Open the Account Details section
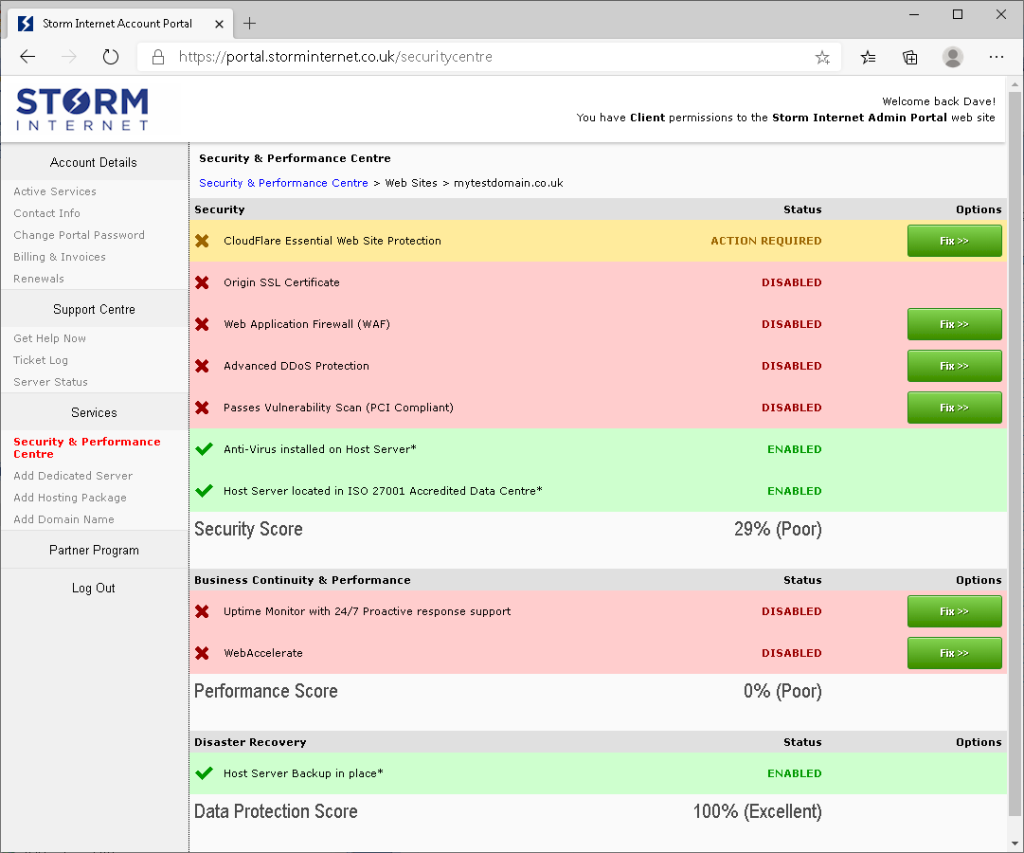The image size is (1024, 853). coord(93,163)
